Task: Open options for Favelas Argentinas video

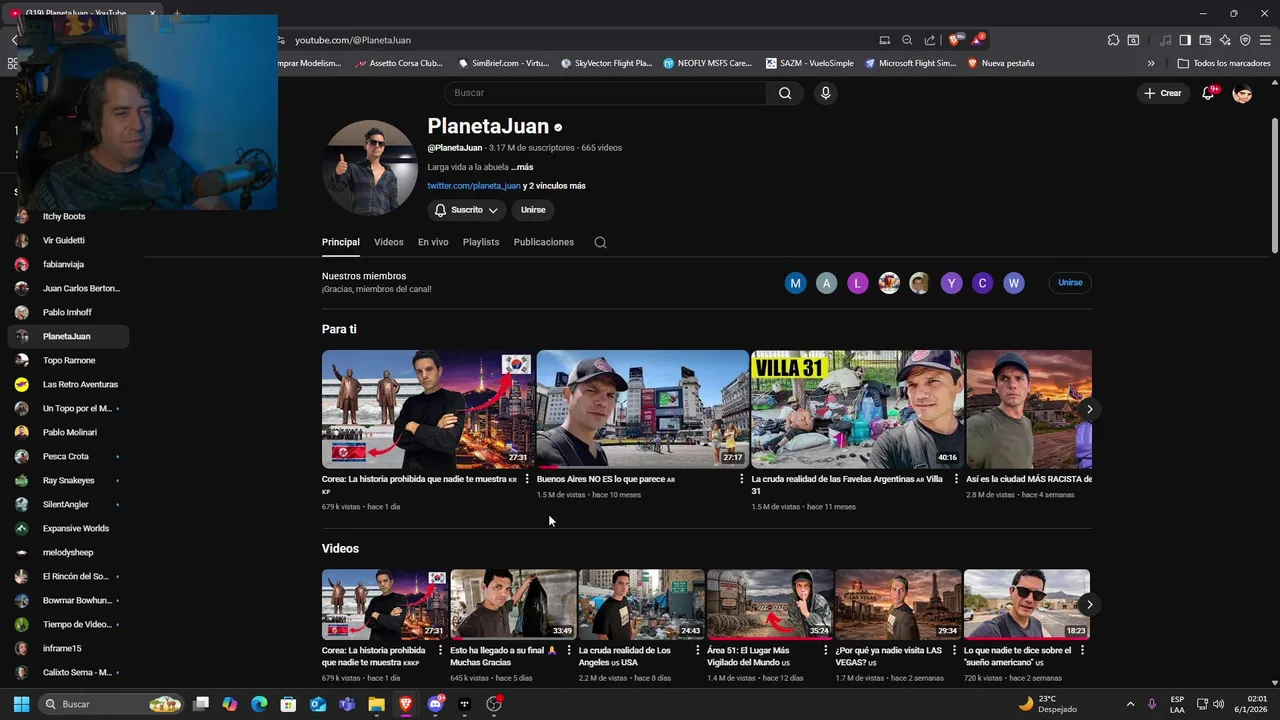Action: [x=956, y=479]
